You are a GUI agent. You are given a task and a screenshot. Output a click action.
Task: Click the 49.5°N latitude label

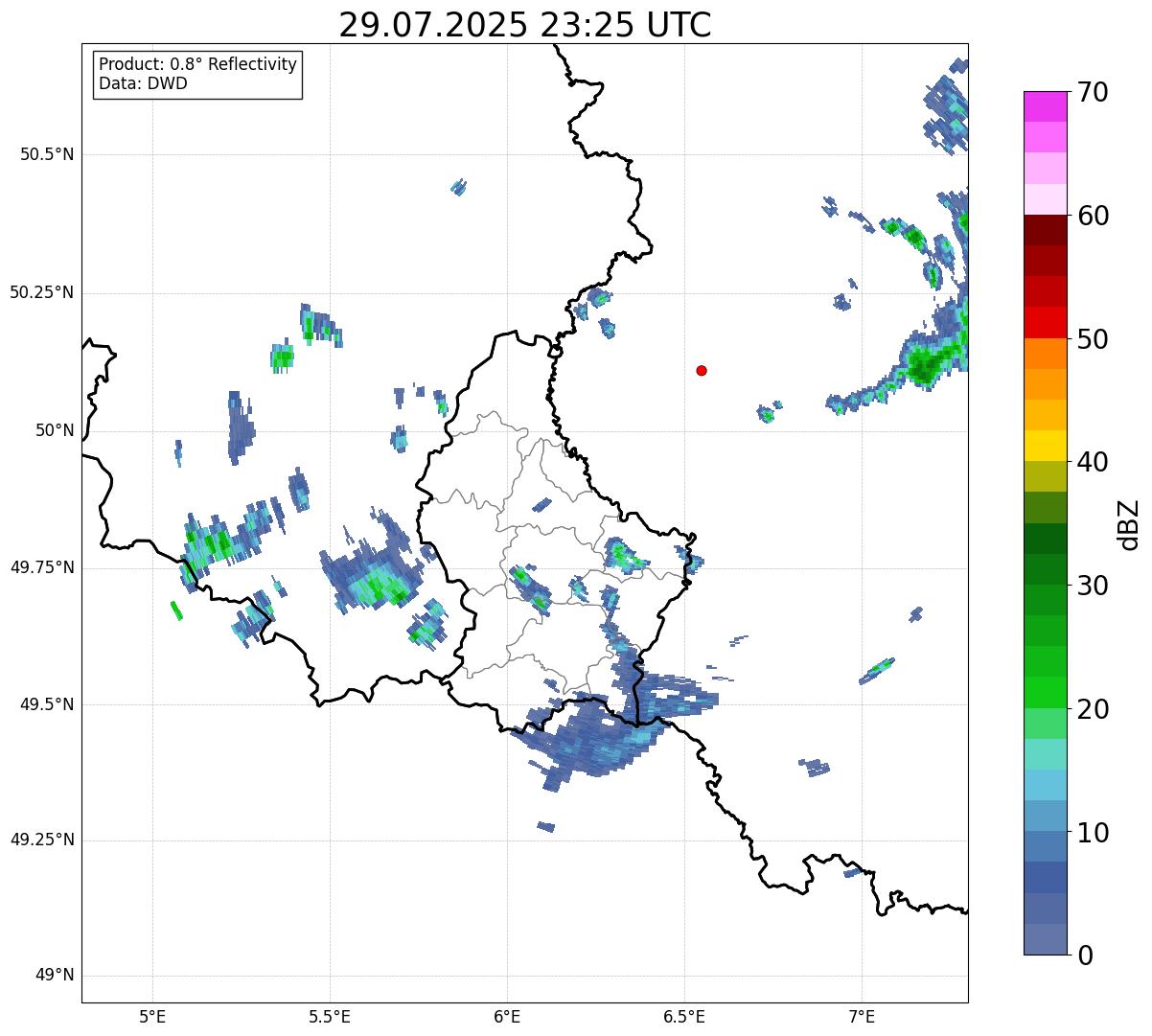pos(46,705)
